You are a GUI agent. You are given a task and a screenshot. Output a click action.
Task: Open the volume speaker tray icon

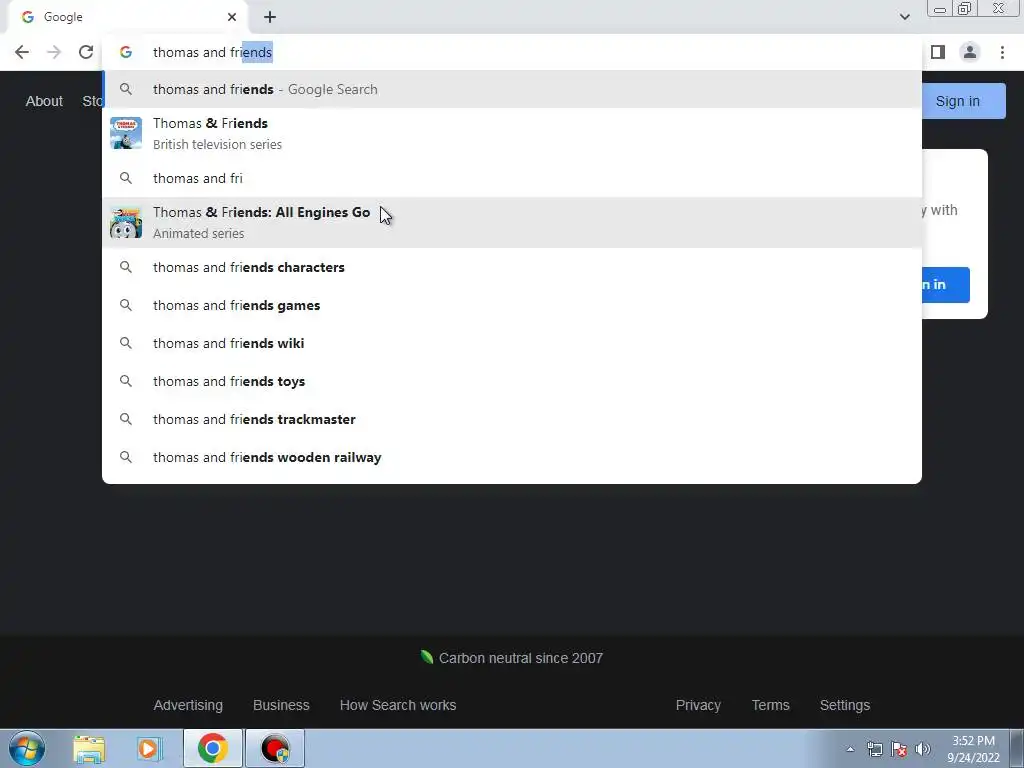923,749
